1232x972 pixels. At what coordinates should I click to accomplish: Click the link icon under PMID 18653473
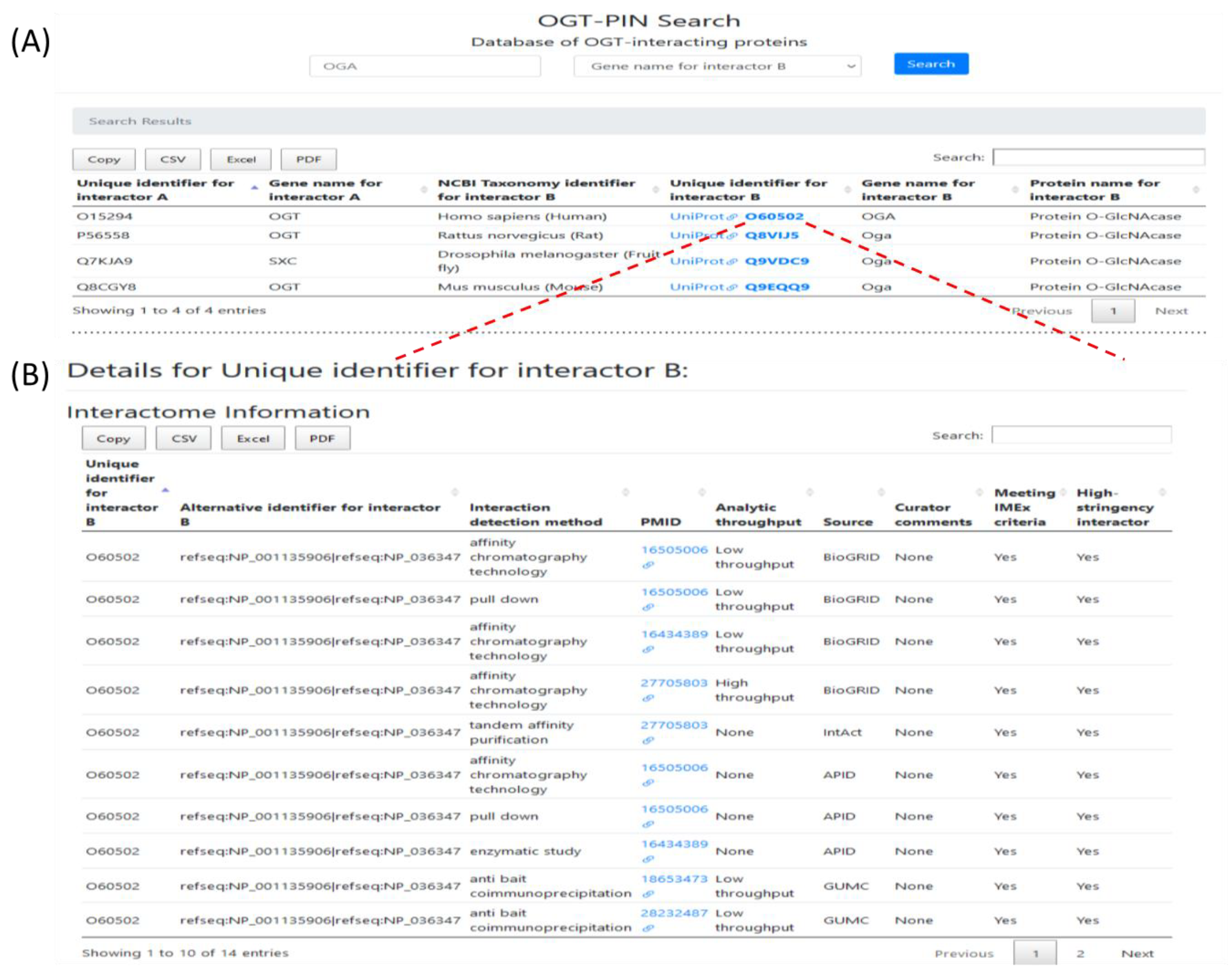coord(648,894)
